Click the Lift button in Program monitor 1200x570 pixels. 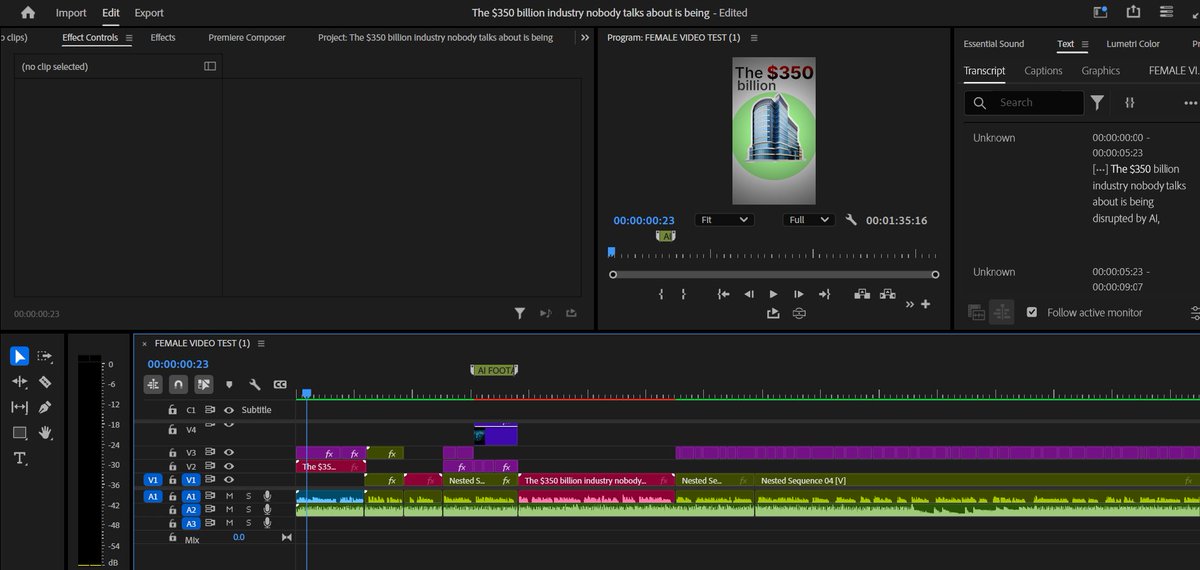click(862, 294)
